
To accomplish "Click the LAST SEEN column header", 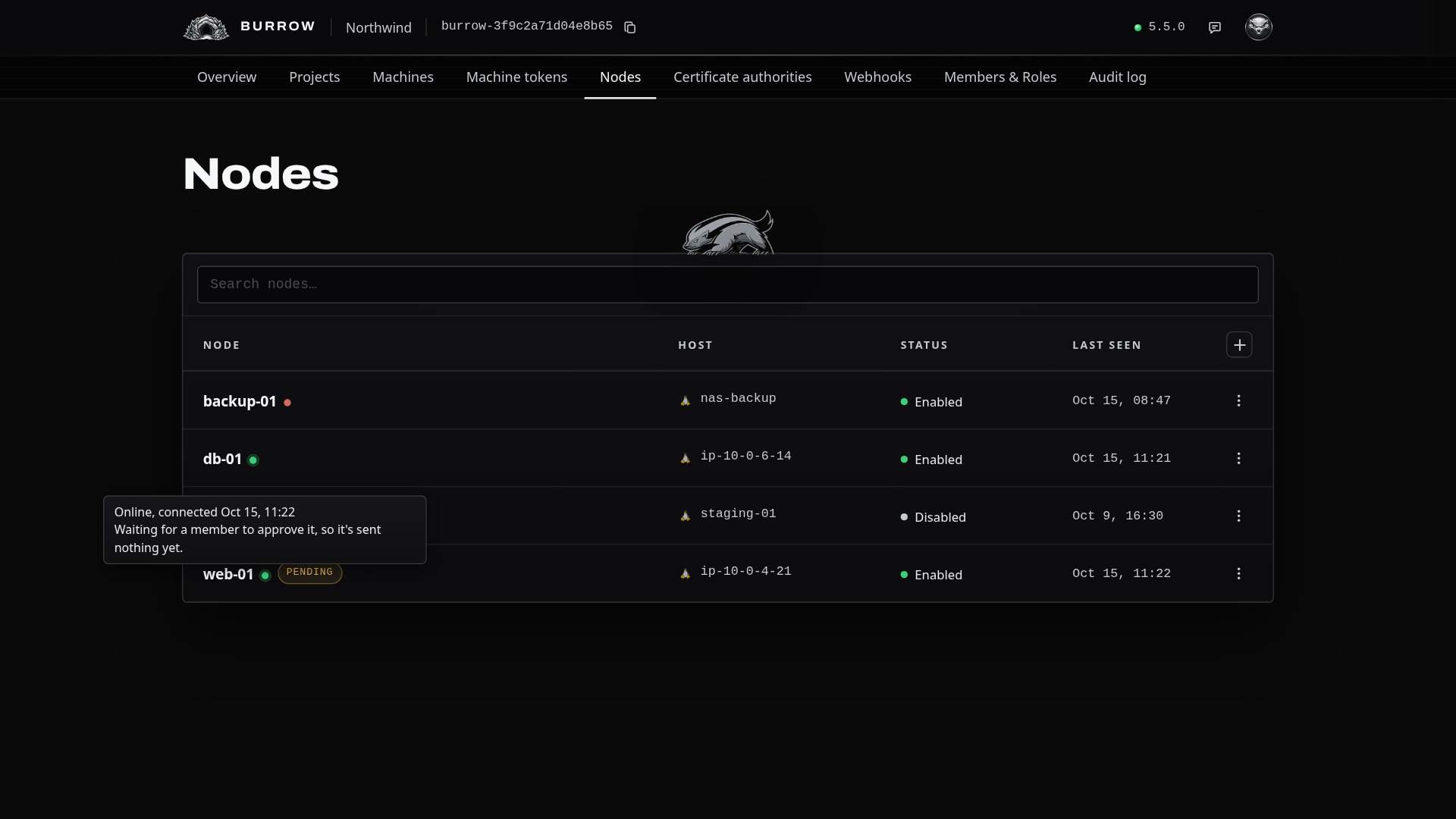I will [x=1106, y=345].
